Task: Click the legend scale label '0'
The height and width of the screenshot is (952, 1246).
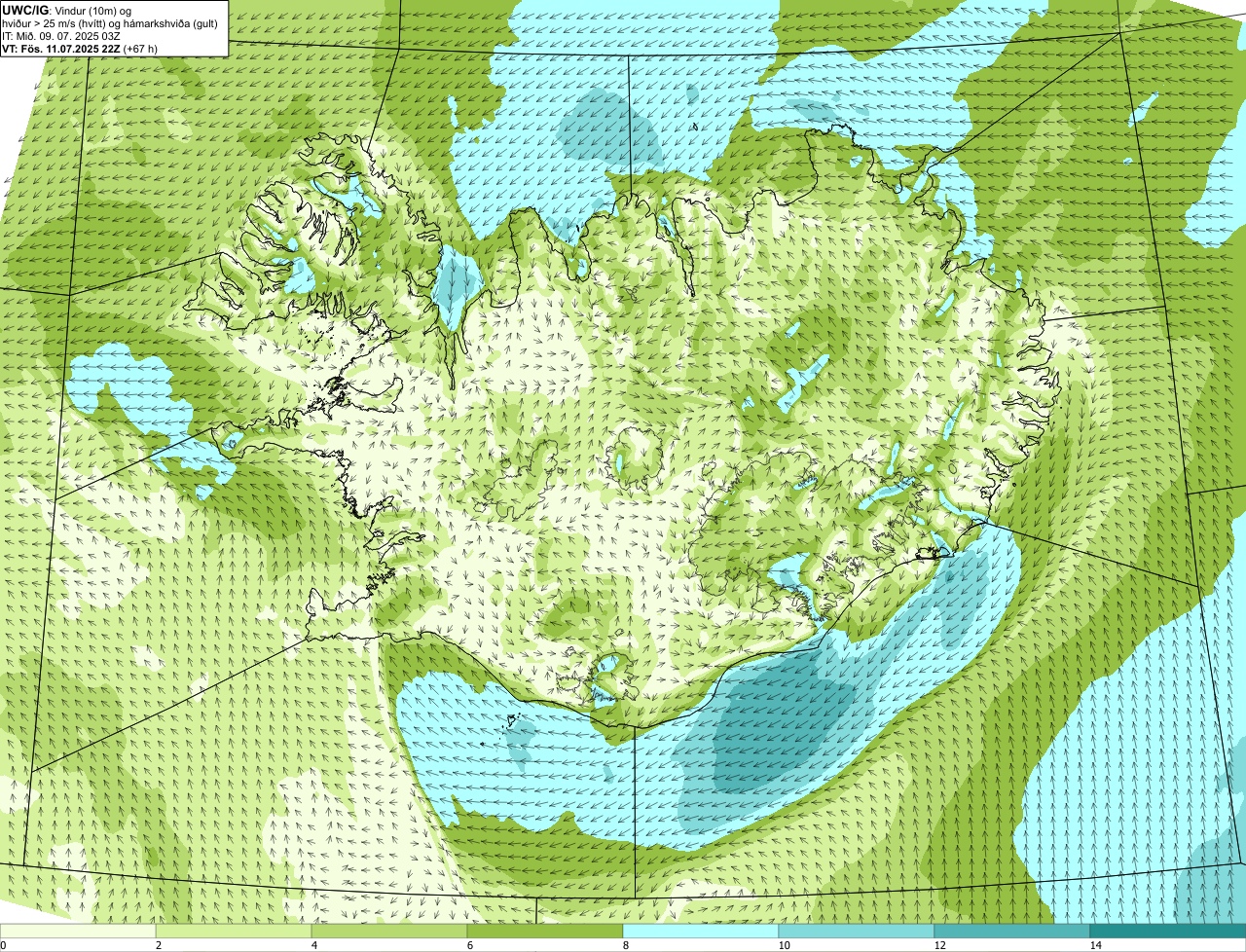Action: [3, 945]
